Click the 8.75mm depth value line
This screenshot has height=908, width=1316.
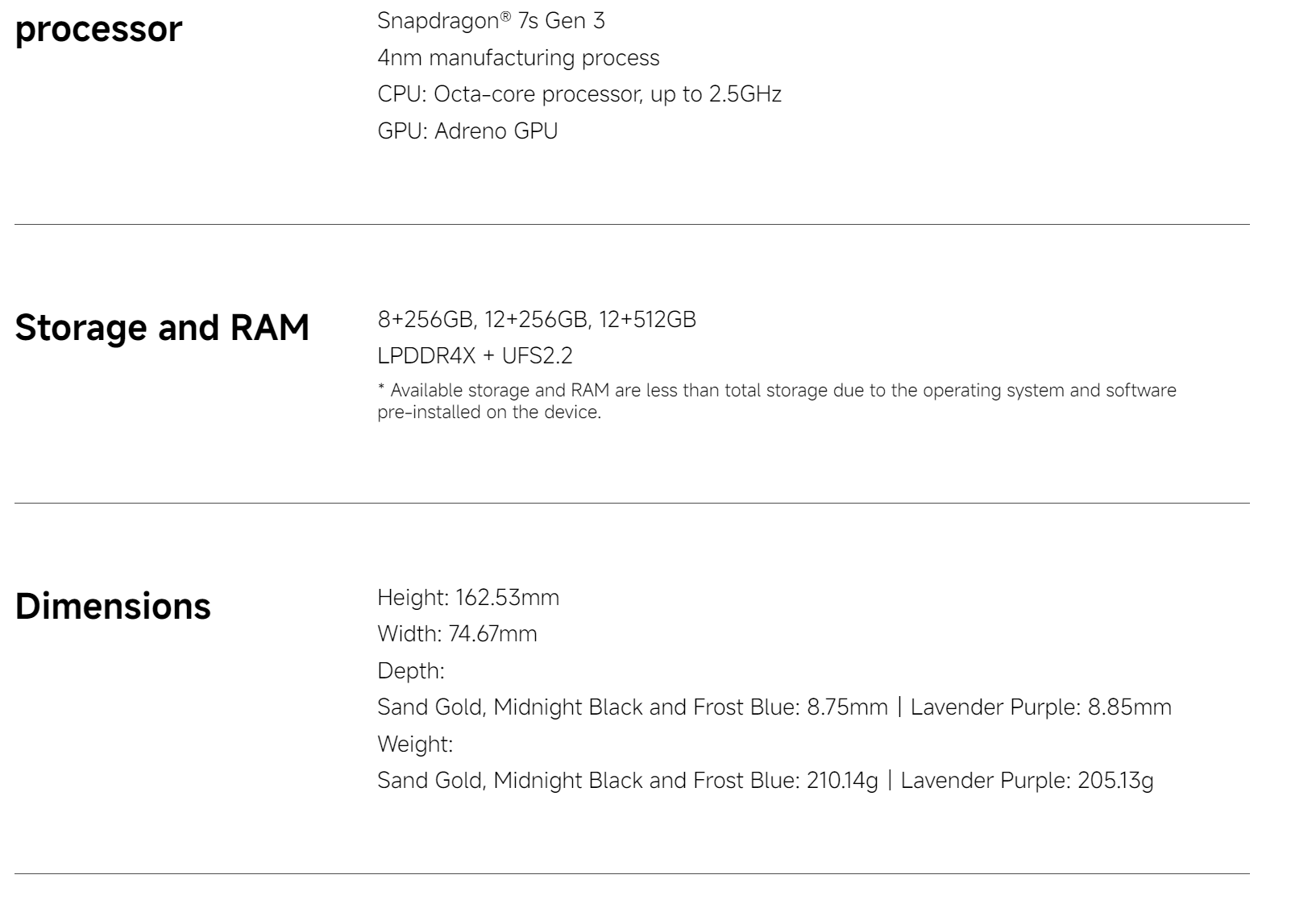click(x=774, y=707)
